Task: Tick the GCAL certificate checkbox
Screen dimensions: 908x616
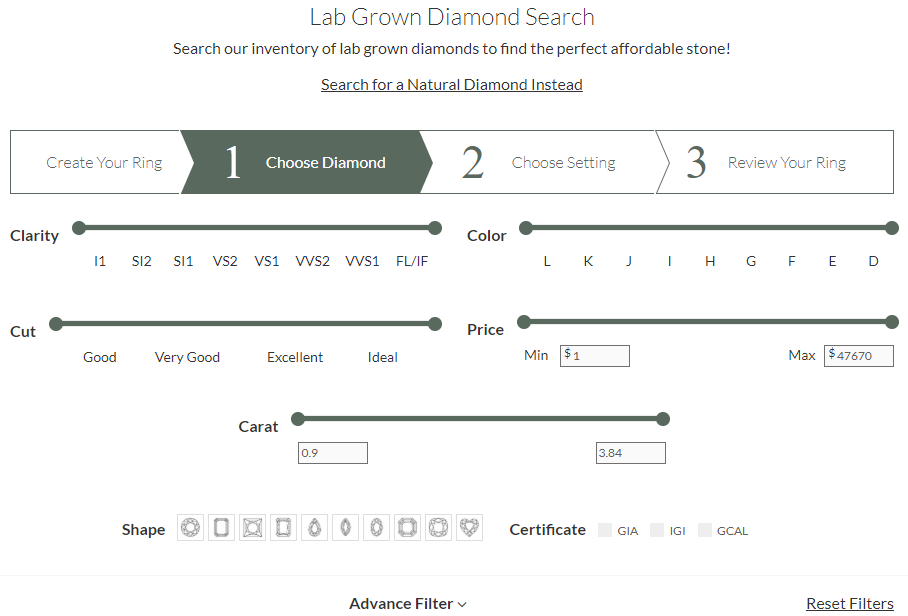Action: tap(705, 531)
